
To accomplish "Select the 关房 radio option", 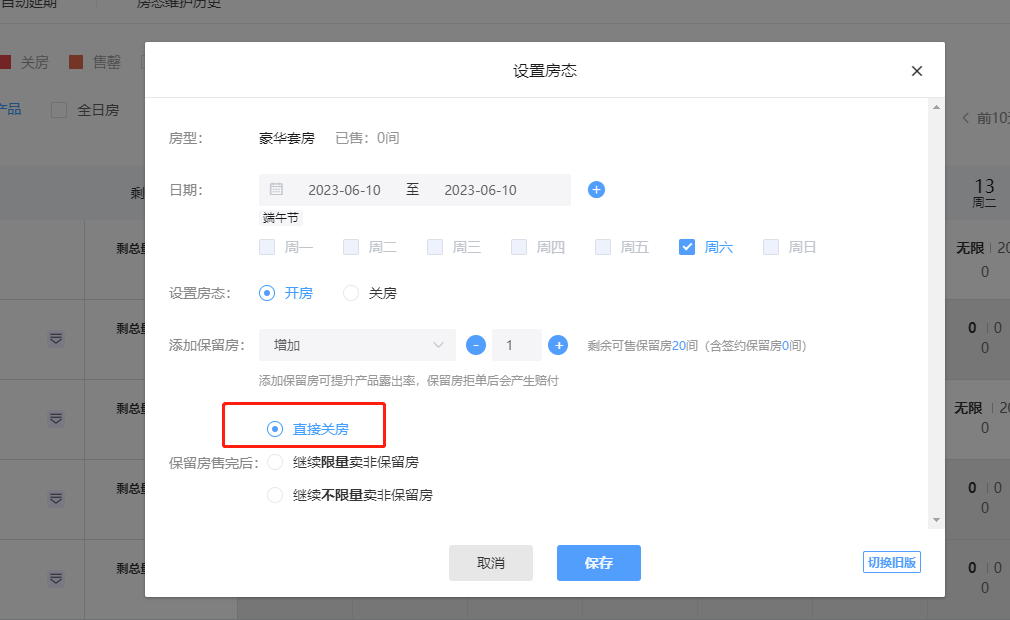I will point(351,293).
